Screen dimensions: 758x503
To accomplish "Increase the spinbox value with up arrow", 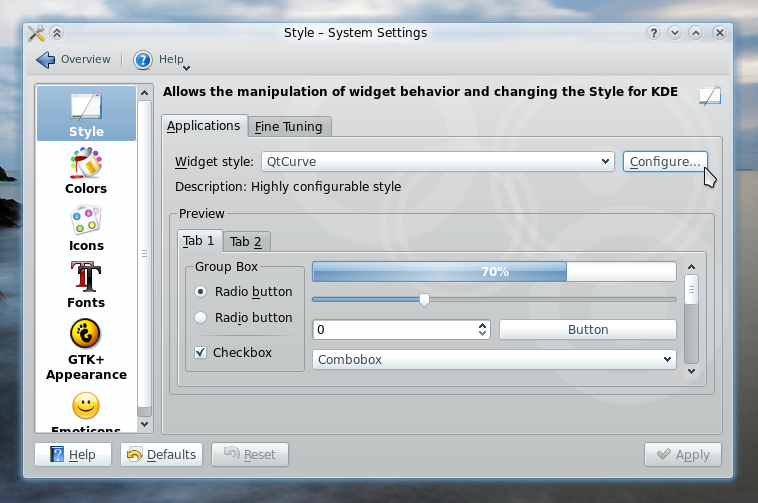I will tap(482, 326).
